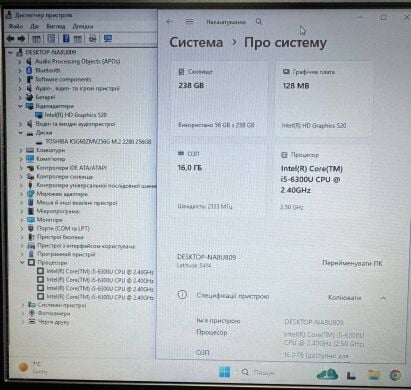Screen dimensions: 411x390
Task: Select Програмний пристрій category
Action: point(66,254)
